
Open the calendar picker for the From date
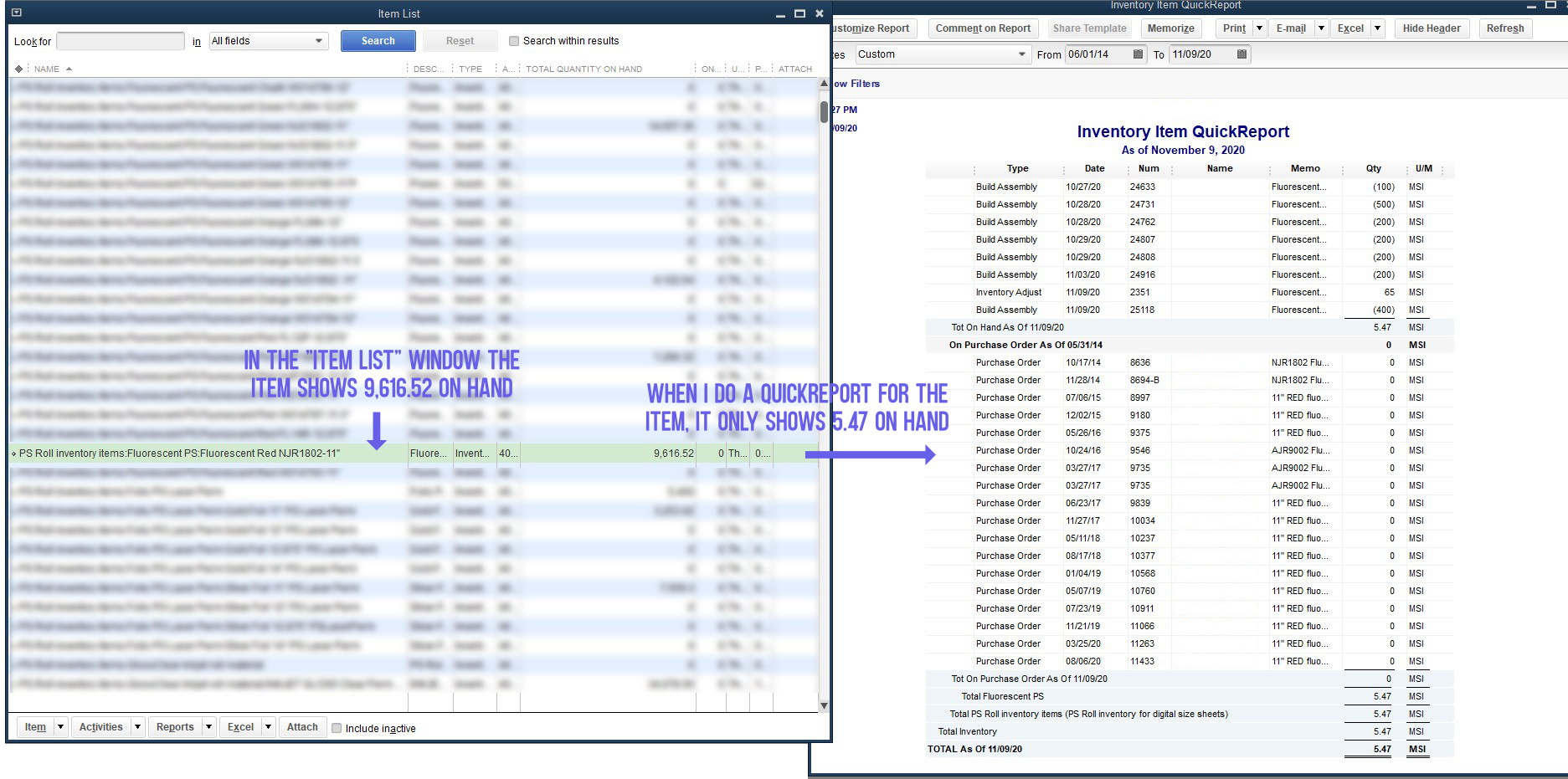point(1138,54)
